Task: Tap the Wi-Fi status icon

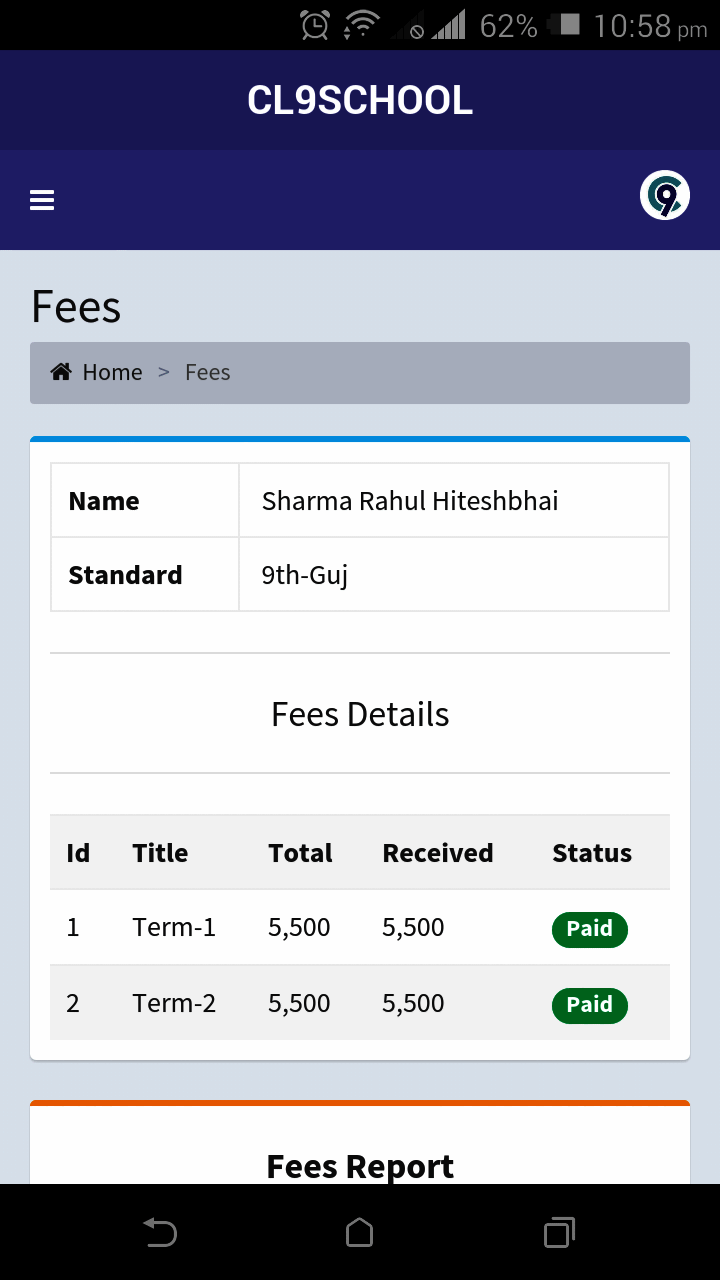Action: (360, 25)
